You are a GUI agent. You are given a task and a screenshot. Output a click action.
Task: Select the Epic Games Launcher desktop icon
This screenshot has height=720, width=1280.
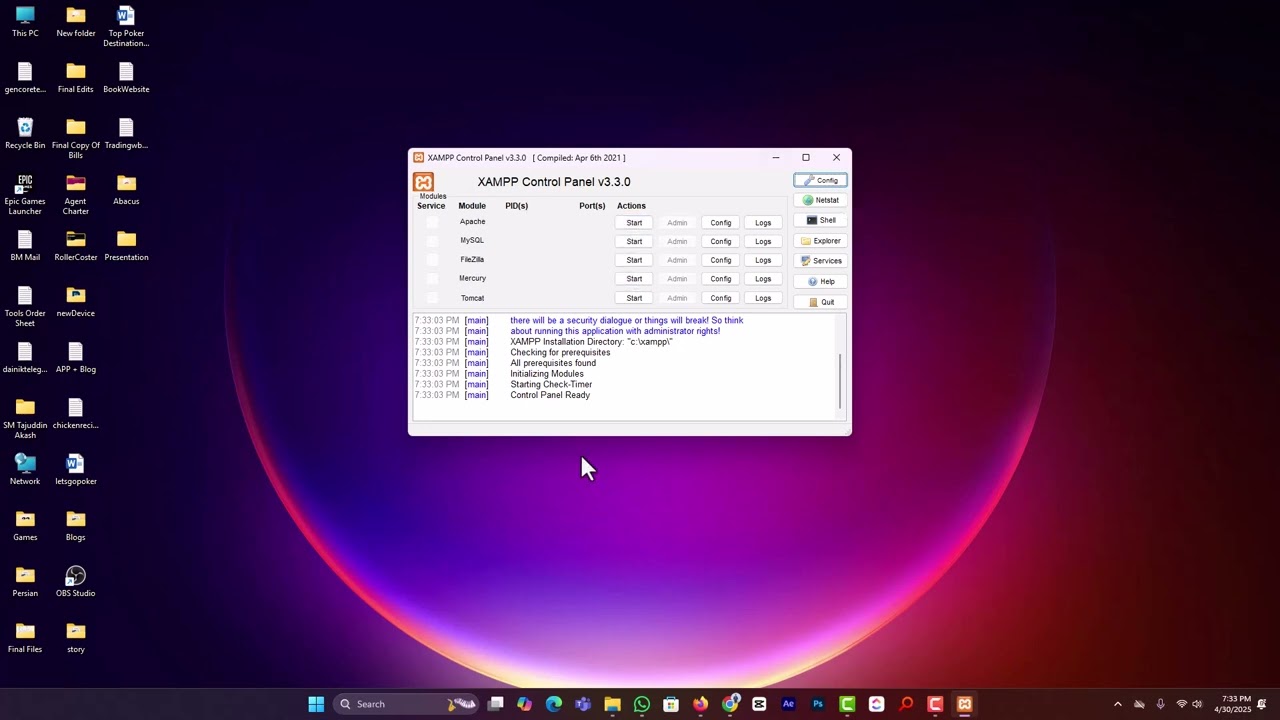pyautogui.click(x=25, y=195)
